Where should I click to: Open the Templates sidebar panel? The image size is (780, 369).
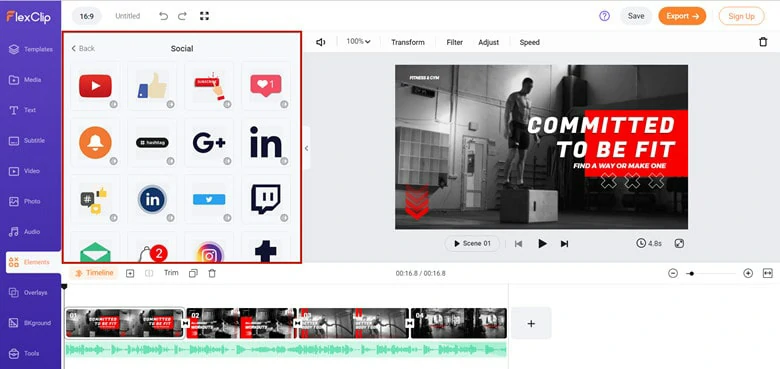(31, 49)
